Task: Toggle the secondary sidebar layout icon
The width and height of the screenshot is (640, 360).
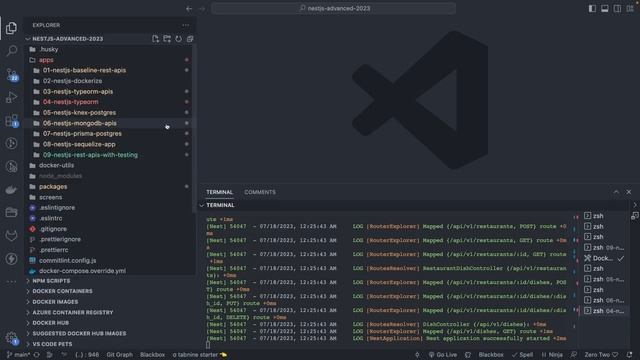Action: [618, 9]
